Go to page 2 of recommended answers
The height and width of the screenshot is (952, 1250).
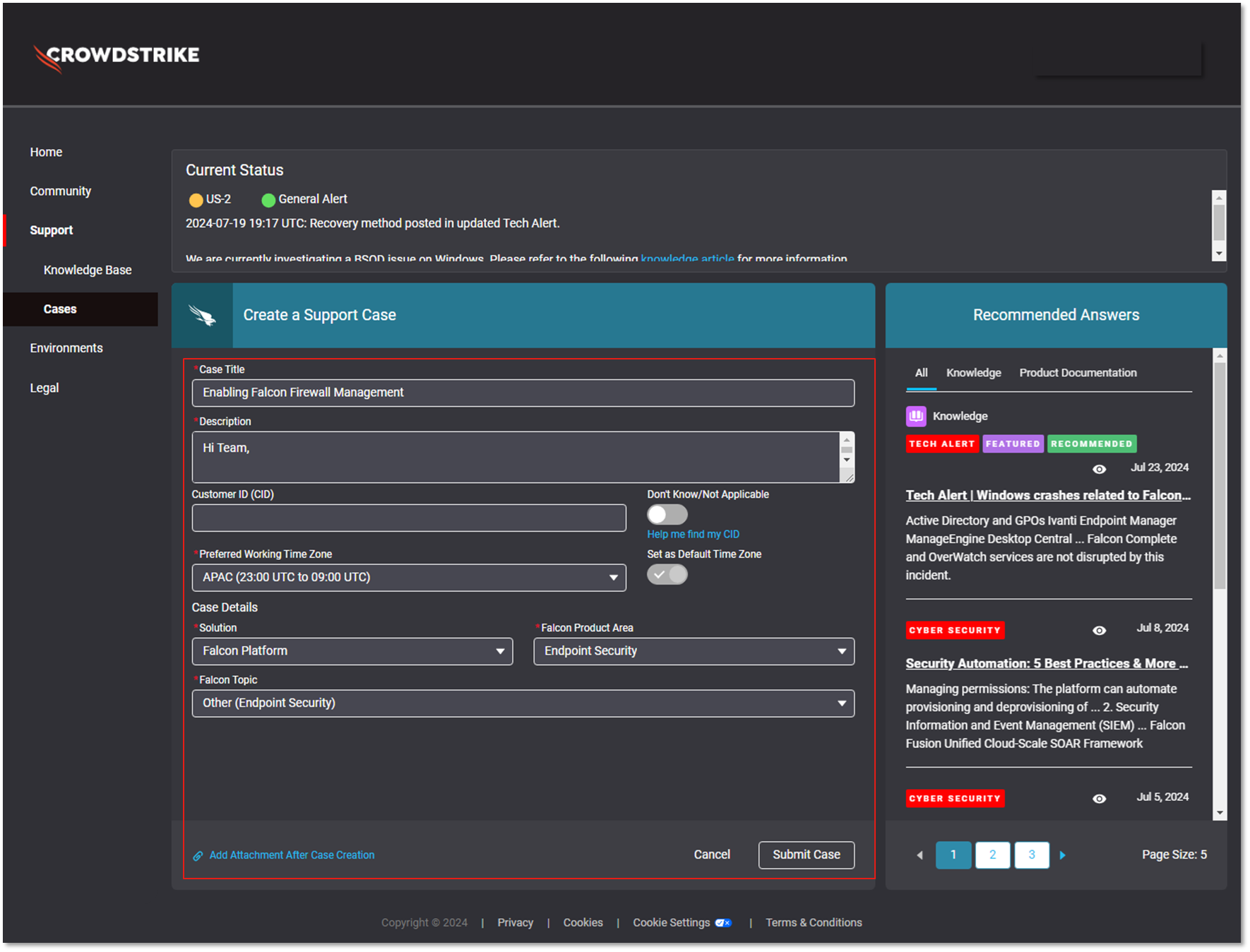pos(992,855)
